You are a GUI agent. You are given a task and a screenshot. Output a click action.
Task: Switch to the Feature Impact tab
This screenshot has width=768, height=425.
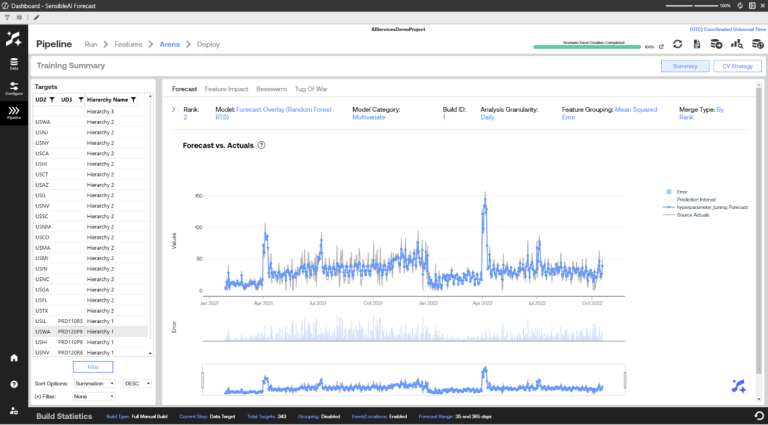(x=226, y=89)
